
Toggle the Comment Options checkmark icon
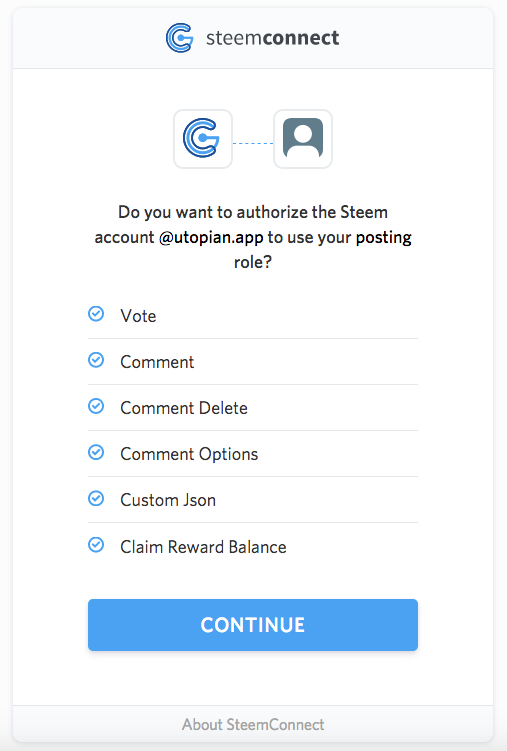96,452
